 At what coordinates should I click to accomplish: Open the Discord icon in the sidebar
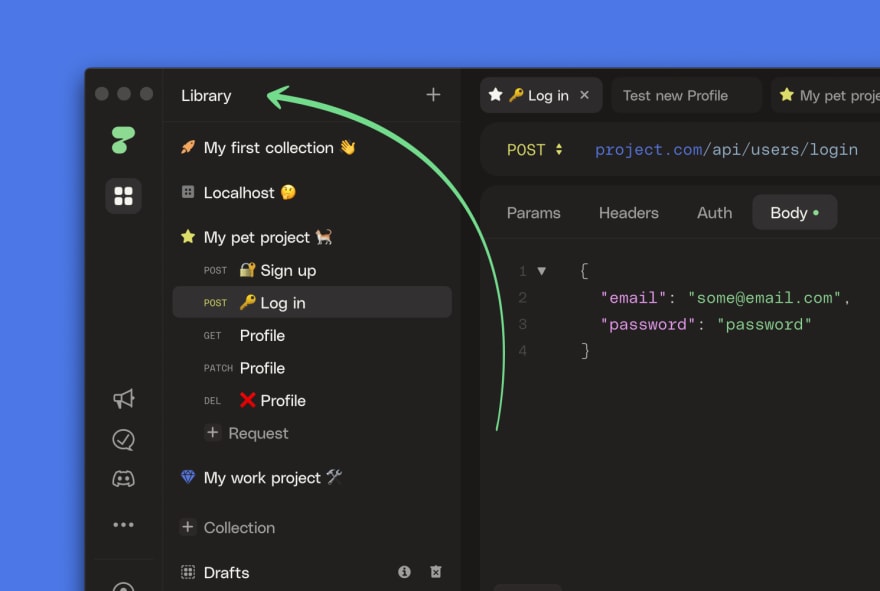pos(123,479)
